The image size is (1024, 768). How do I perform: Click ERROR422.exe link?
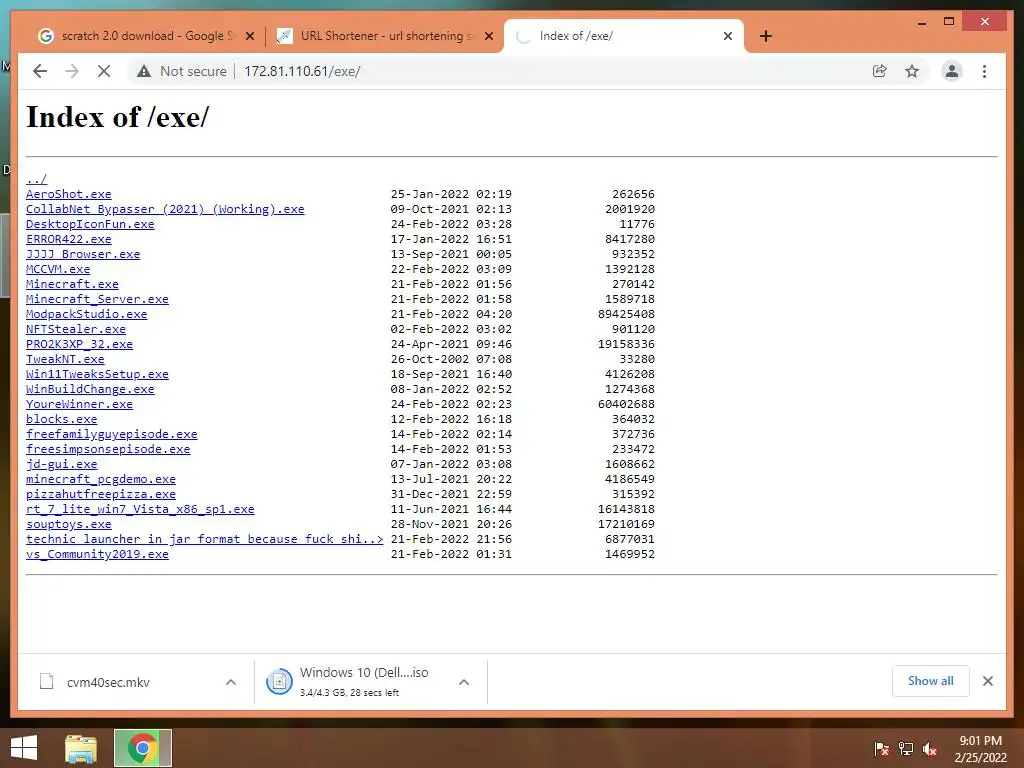pyautogui.click(x=69, y=239)
